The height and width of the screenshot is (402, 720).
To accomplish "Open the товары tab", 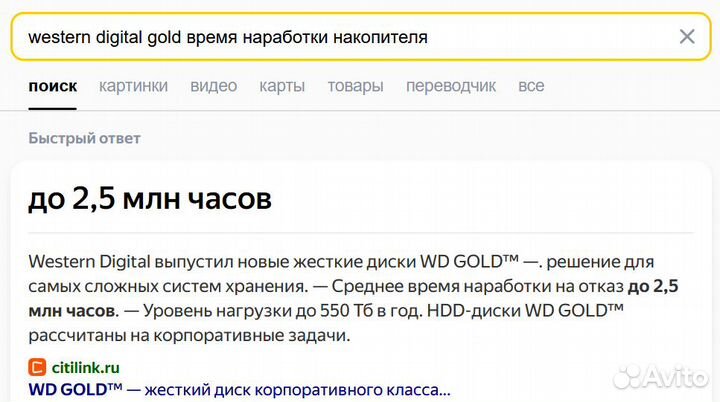I will coord(355,86).
